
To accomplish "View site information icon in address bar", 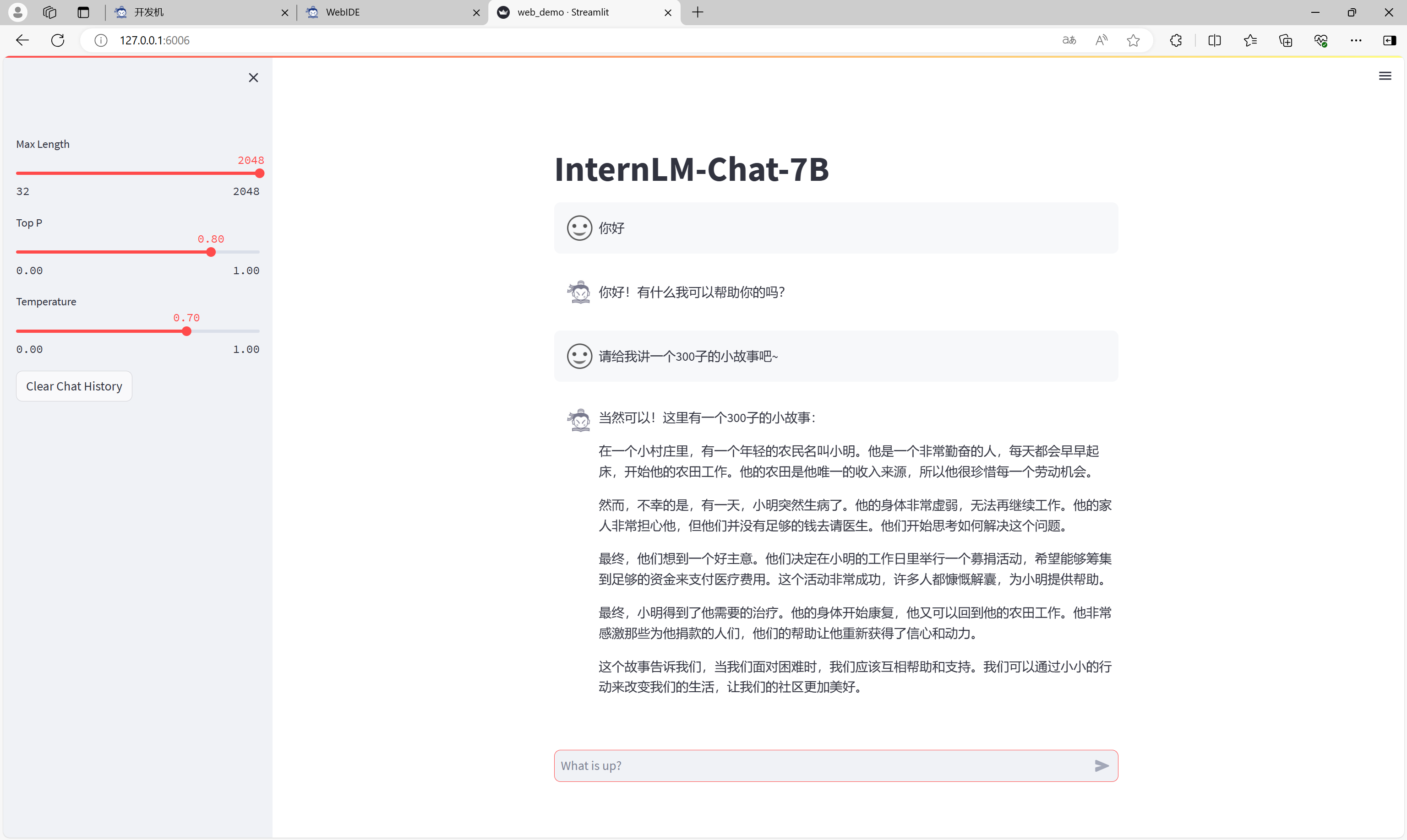I will click(x=101, y=40).
